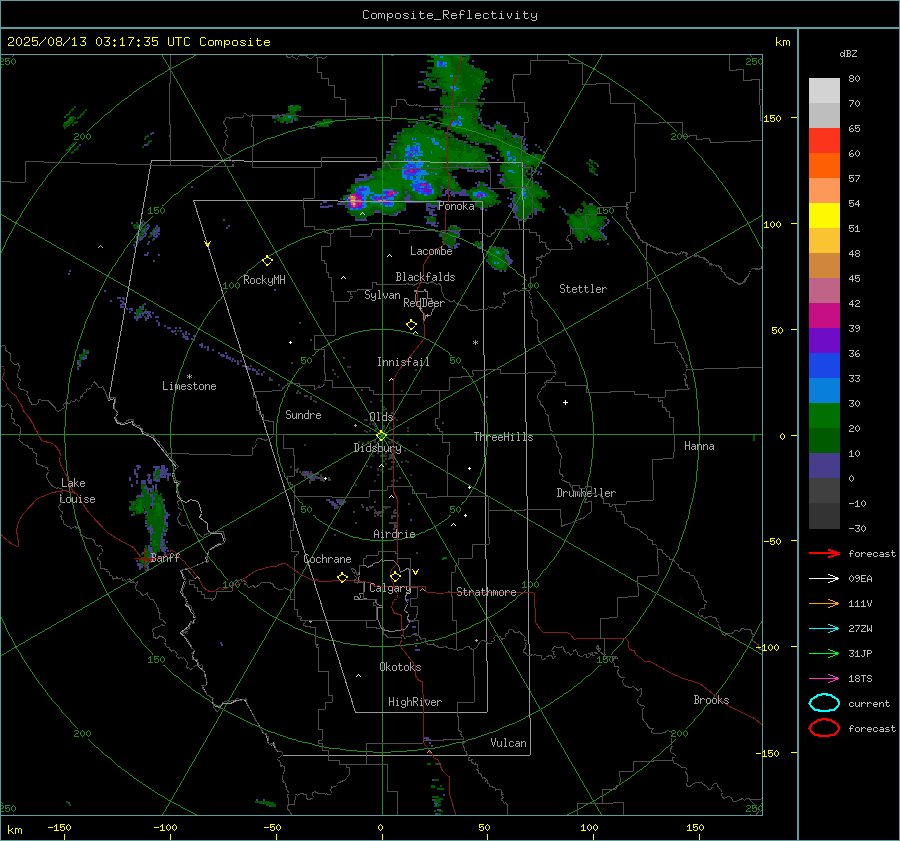Click the ThreeHills town label
Screen dimensions: 900x841
(503, 437)
